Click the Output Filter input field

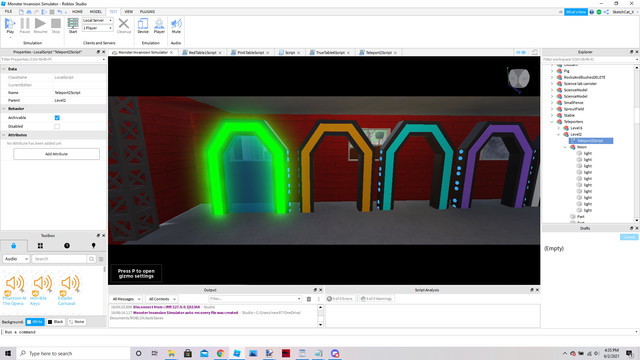[254, 299]
